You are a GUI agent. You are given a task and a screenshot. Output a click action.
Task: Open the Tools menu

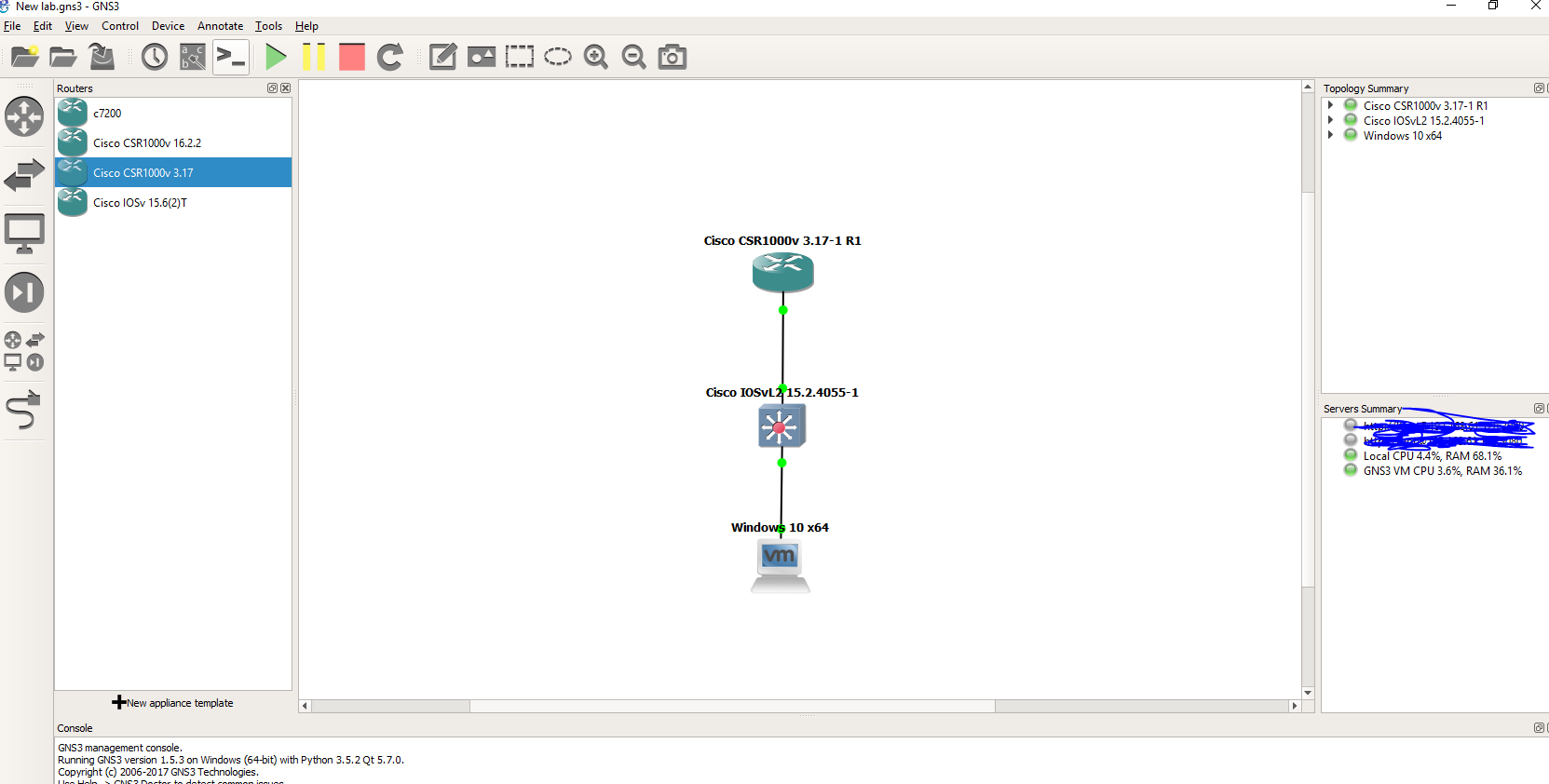pyautogui.click(x=269, y=26)
